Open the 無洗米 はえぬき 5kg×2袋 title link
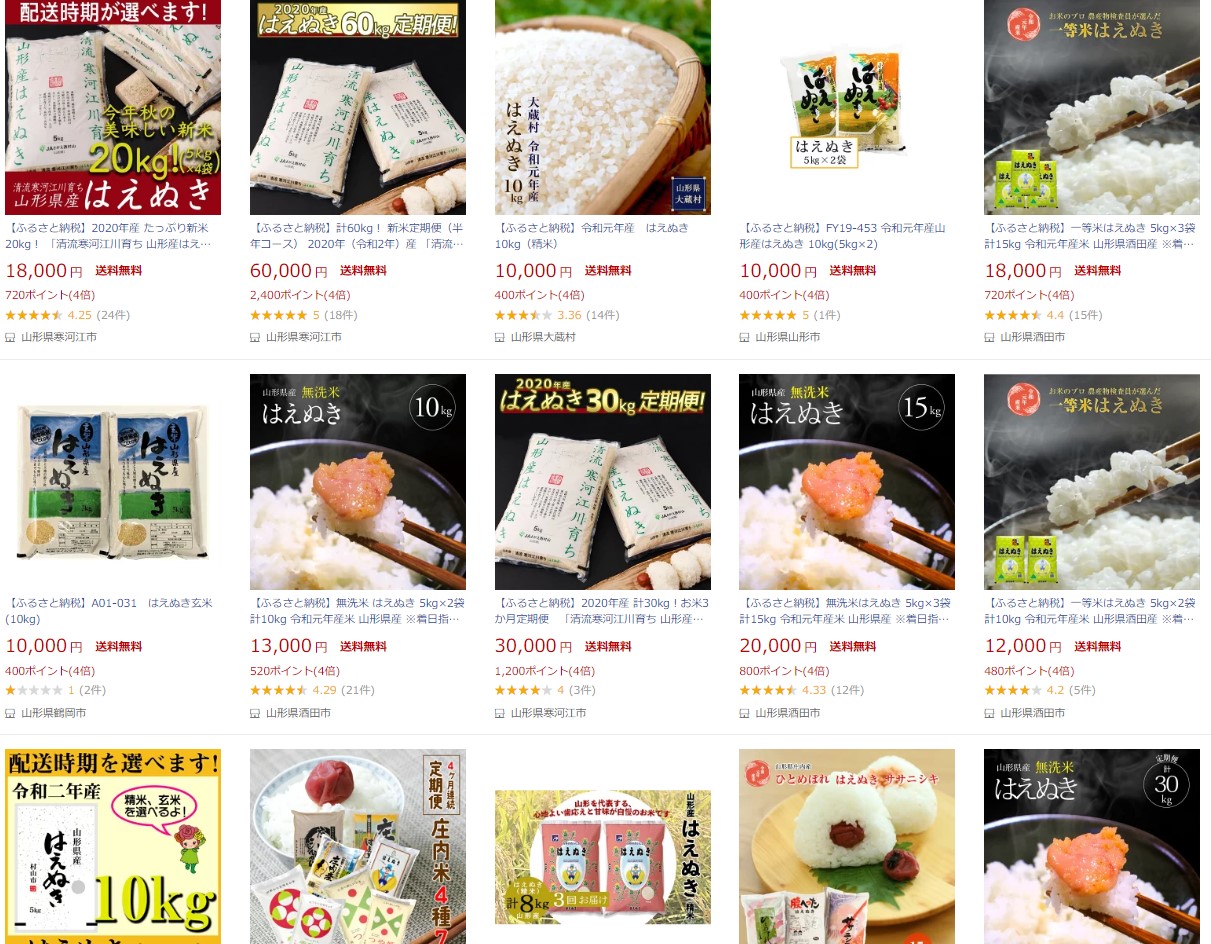 pyautogui.click(x=357, y=611)
